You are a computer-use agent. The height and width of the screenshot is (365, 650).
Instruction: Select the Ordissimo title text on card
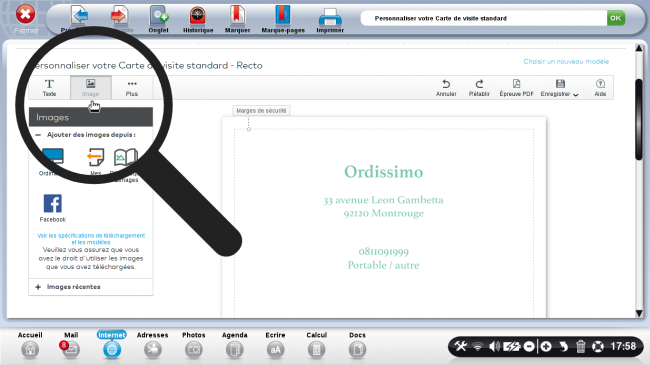tap(383, 172)
